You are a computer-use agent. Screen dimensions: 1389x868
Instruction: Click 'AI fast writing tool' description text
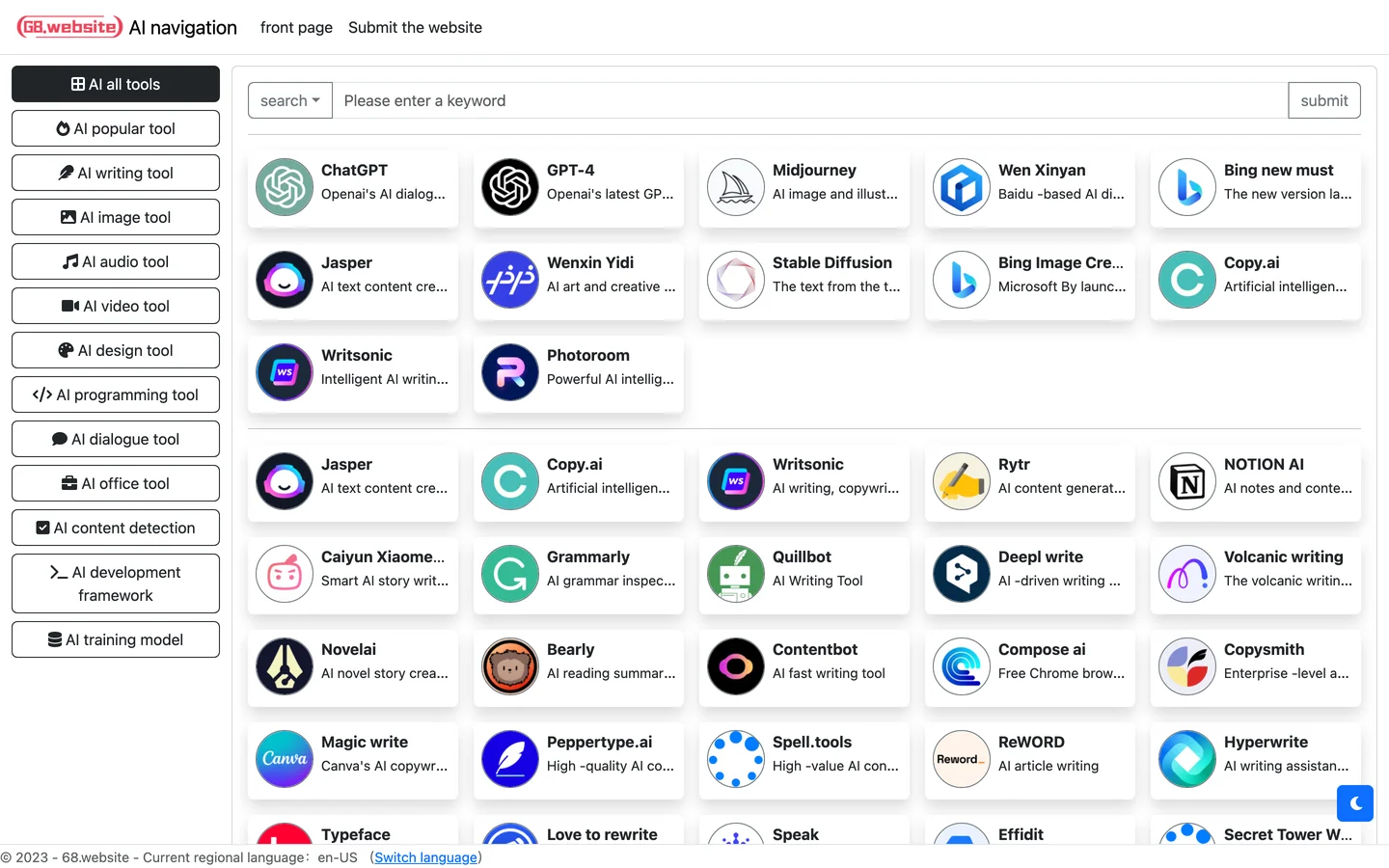[x=829, y=673]
